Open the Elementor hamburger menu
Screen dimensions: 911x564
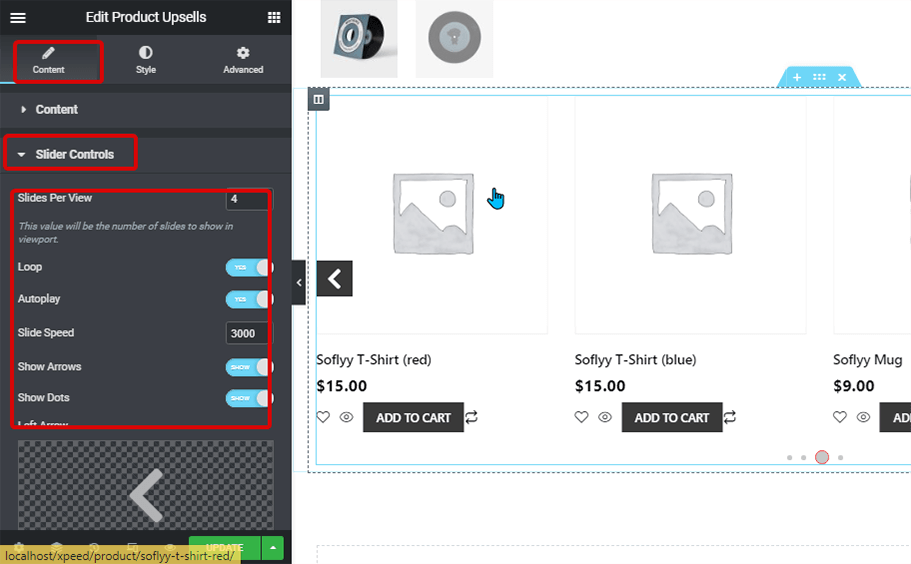pos(18,17)
